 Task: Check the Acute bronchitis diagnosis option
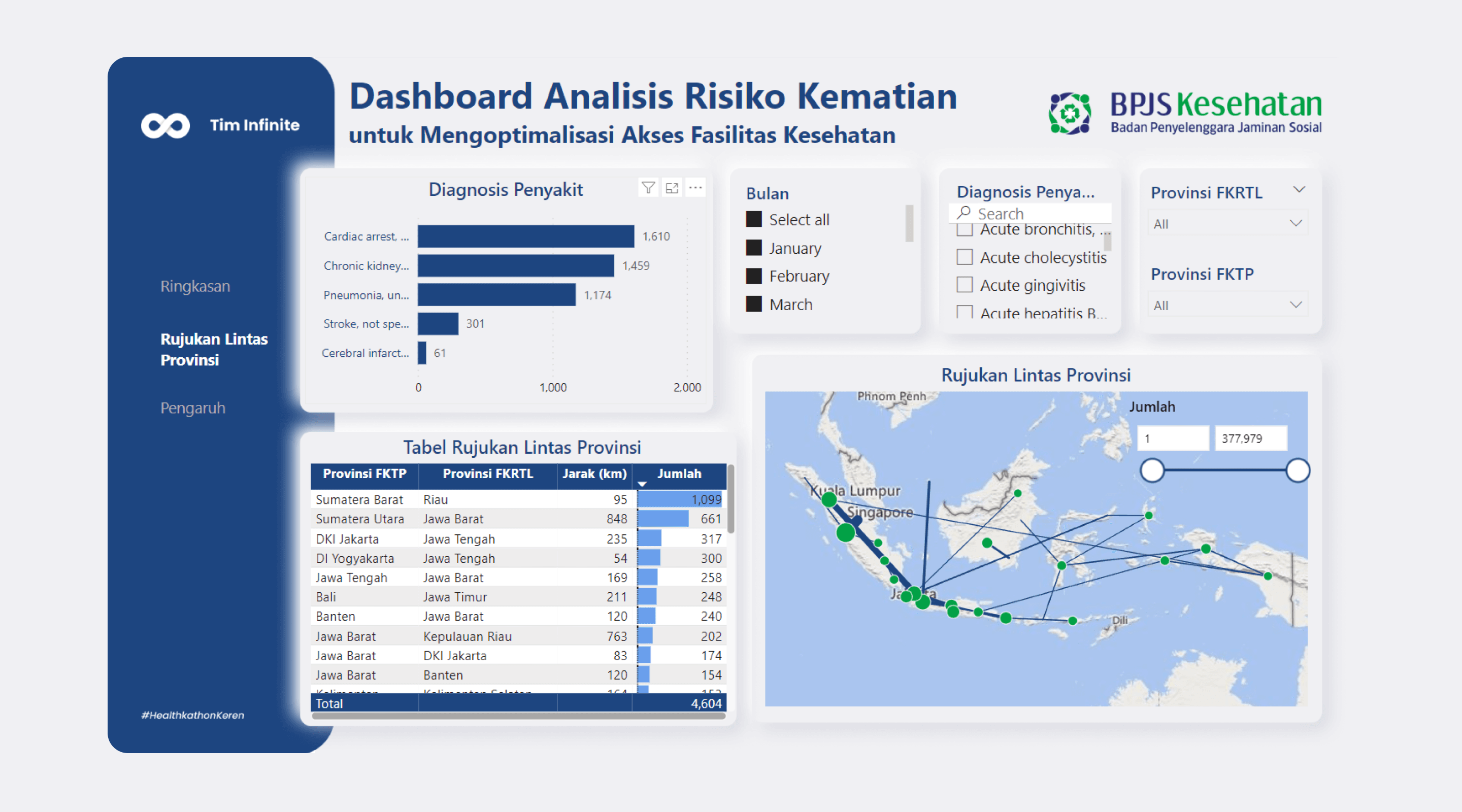point(965,230)
